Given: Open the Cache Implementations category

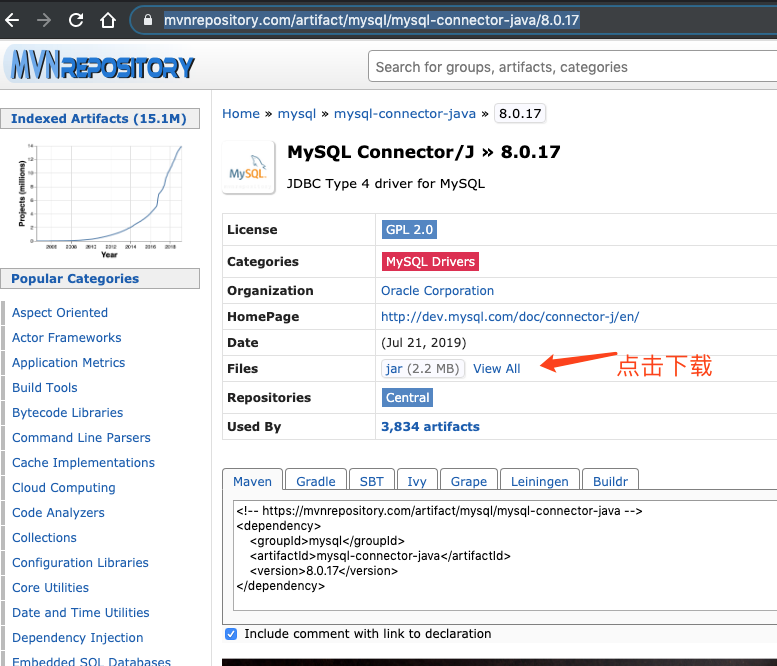Looking at the screenshot, I should click(83, 463).
